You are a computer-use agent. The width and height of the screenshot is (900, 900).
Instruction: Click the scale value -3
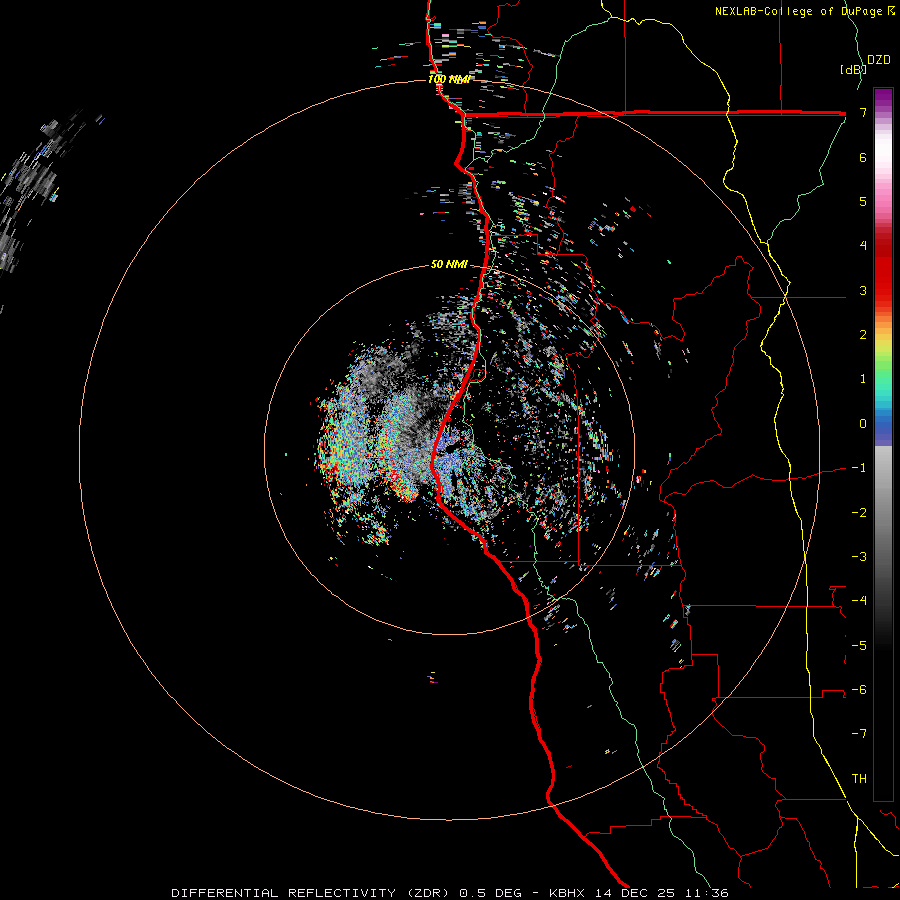click(859, 557)
